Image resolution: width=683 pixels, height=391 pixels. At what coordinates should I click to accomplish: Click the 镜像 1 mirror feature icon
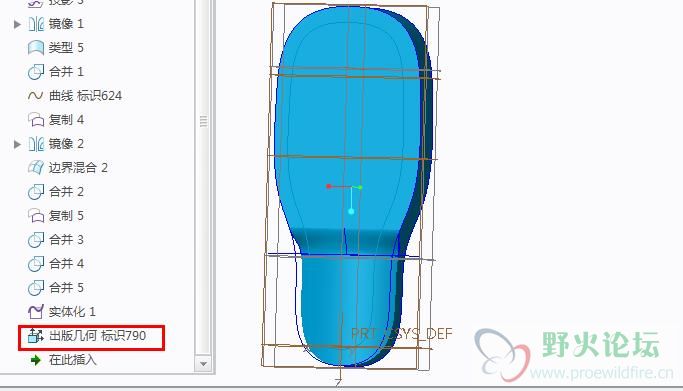pos(36,24)
